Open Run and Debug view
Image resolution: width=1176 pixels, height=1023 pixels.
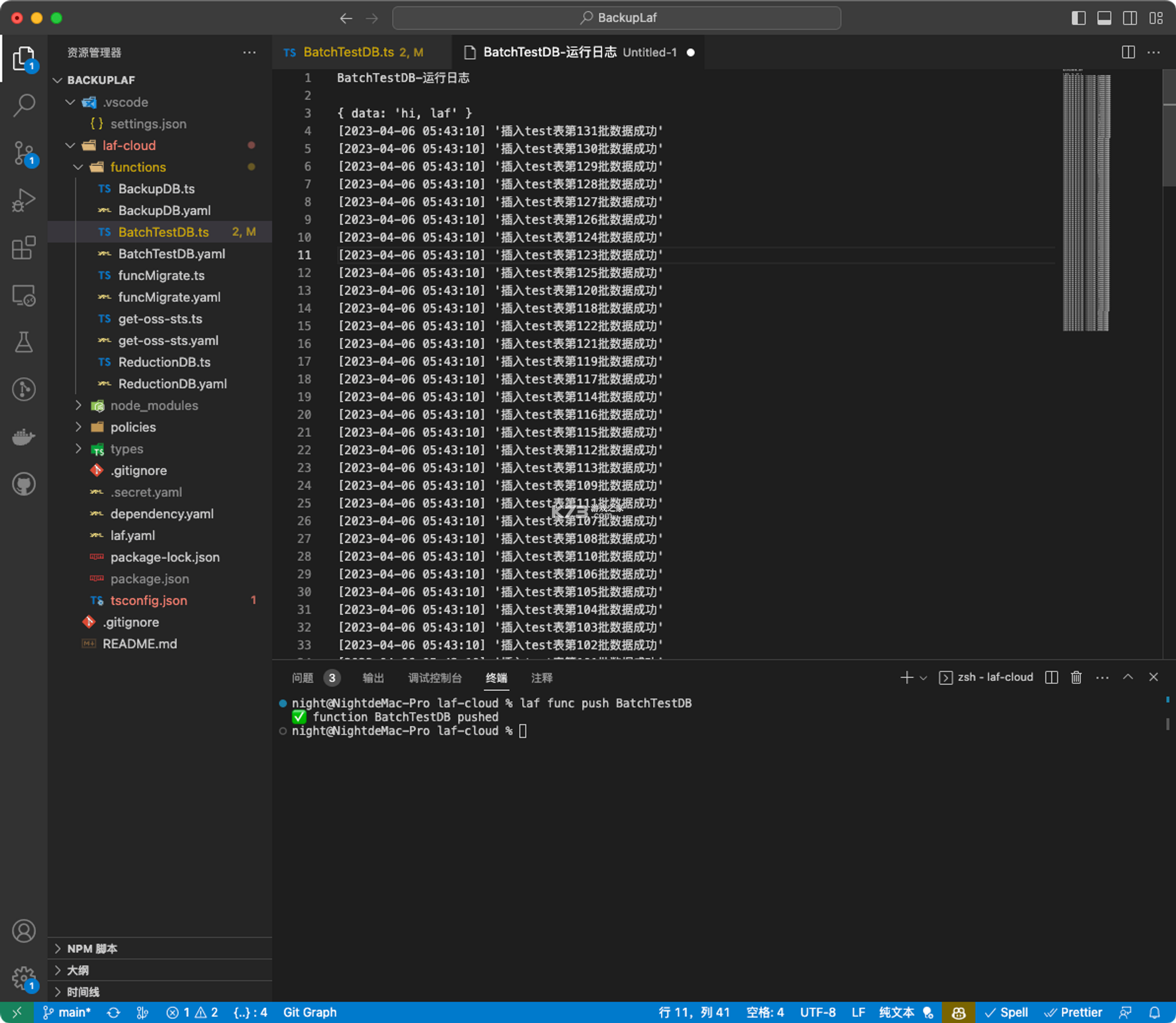(x=24, y=200)
